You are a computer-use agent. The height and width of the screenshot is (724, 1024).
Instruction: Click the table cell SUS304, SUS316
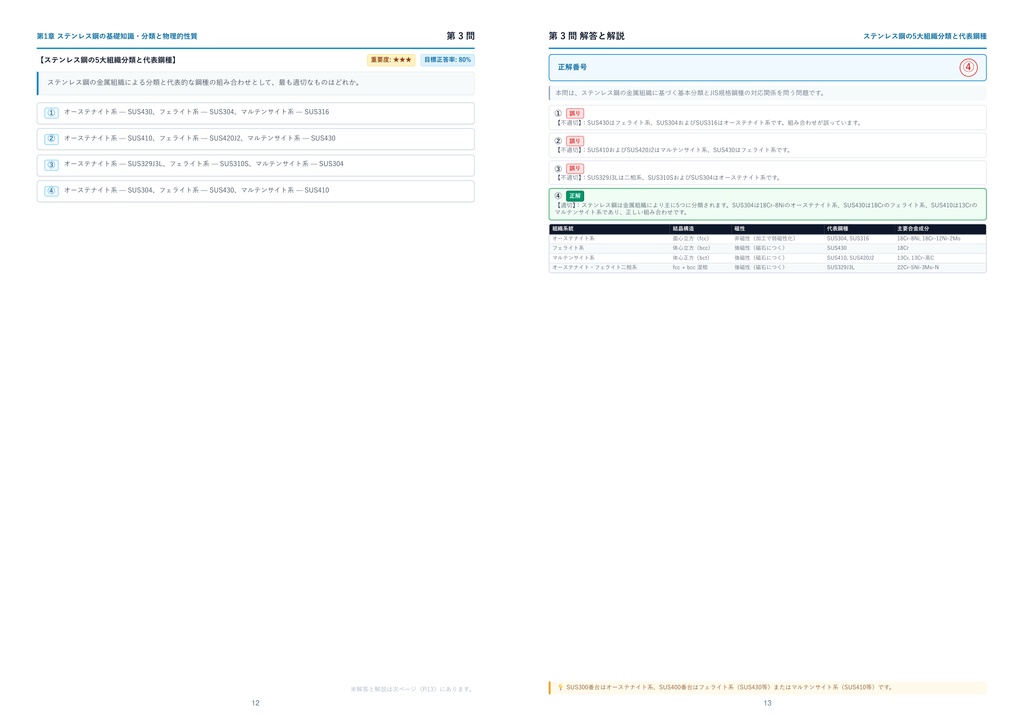coord(848,239)
